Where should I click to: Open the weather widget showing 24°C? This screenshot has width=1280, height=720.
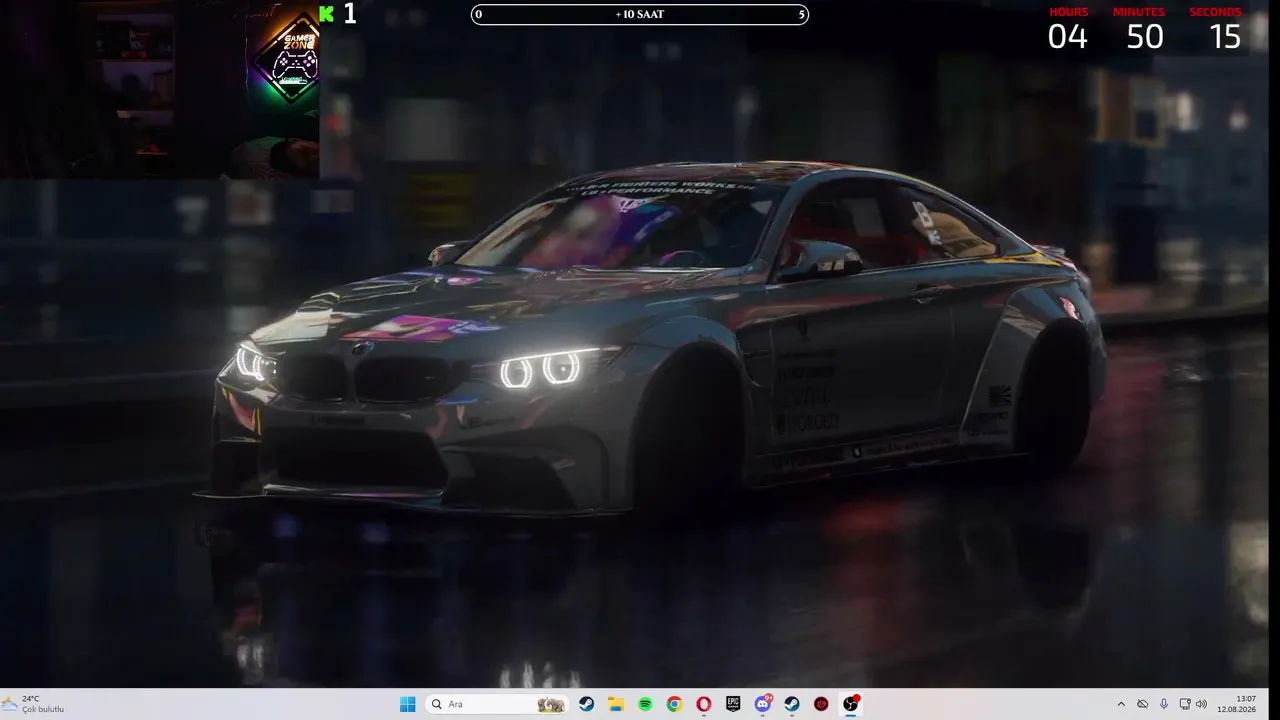[x=34, y=704]
